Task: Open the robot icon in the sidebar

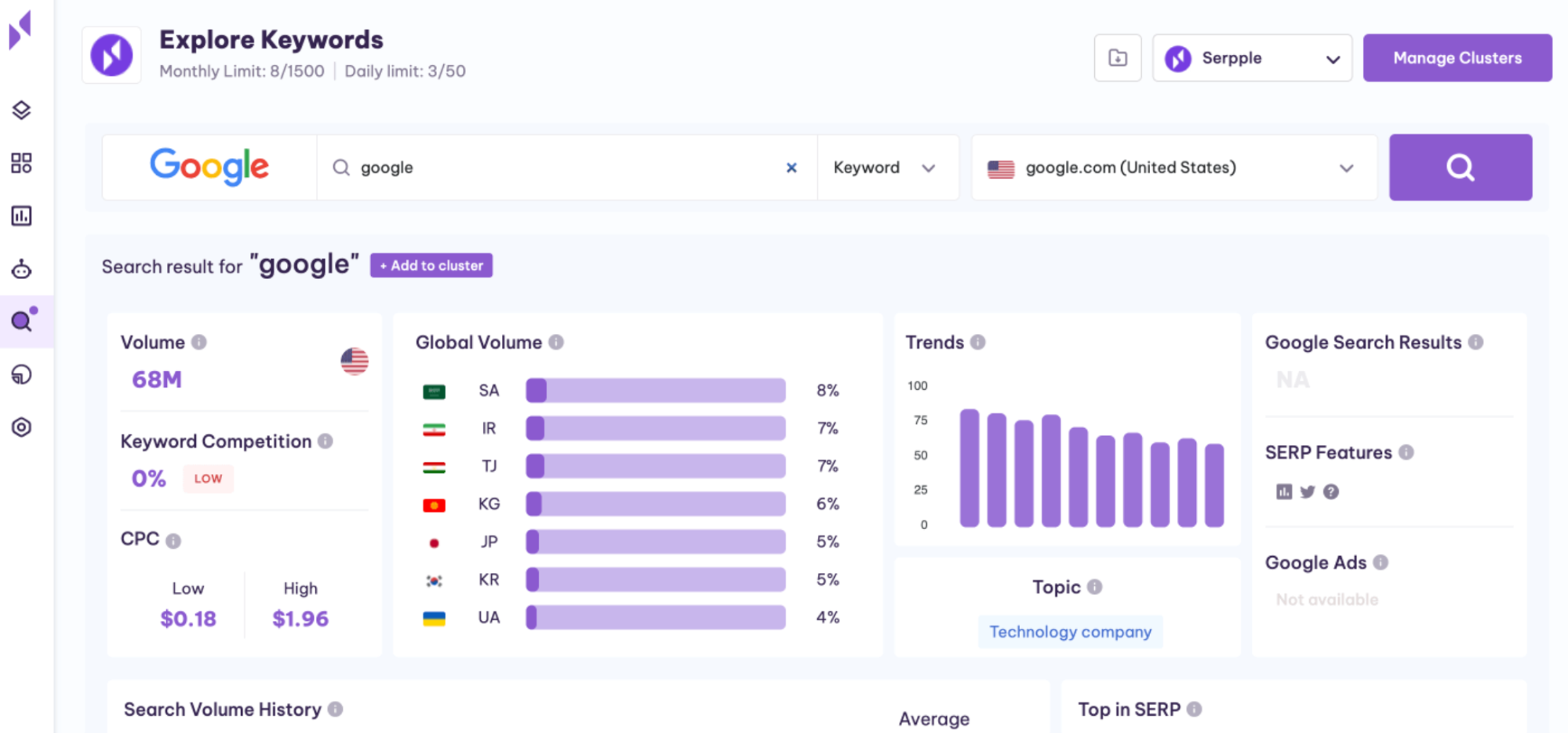Action: coord(21,270)
